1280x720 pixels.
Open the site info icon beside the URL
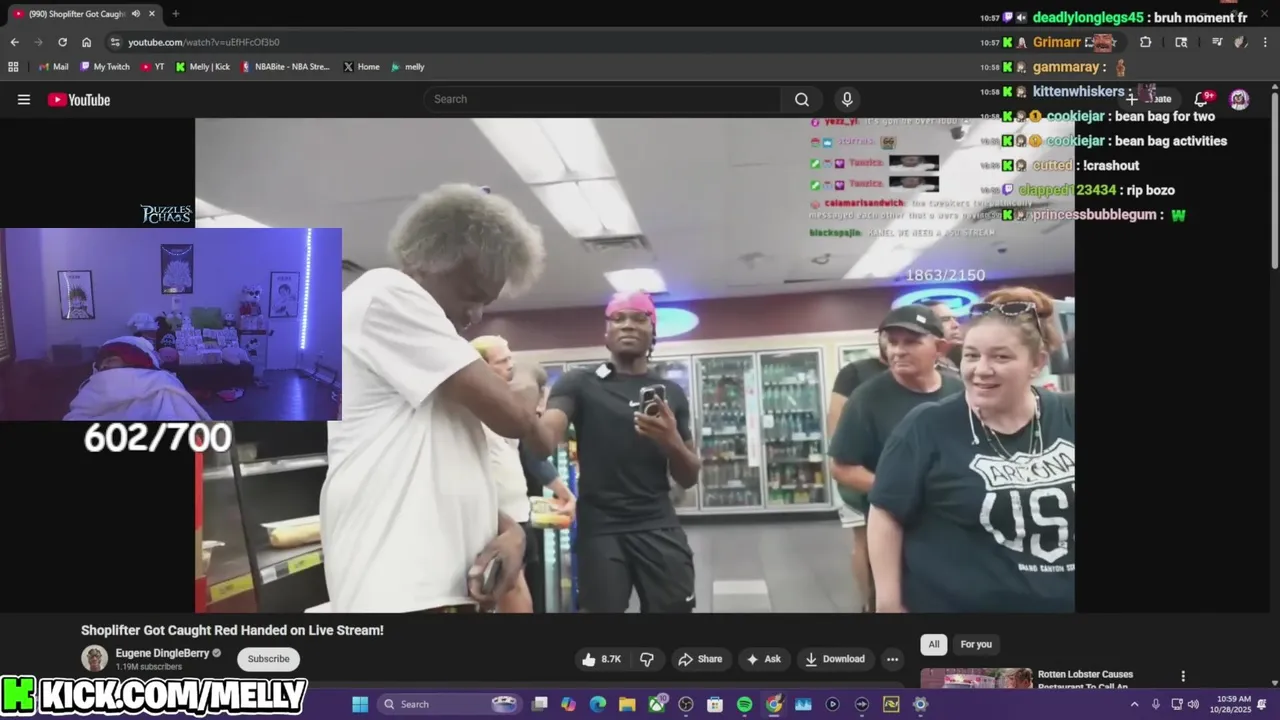click(x=115, y=42)
